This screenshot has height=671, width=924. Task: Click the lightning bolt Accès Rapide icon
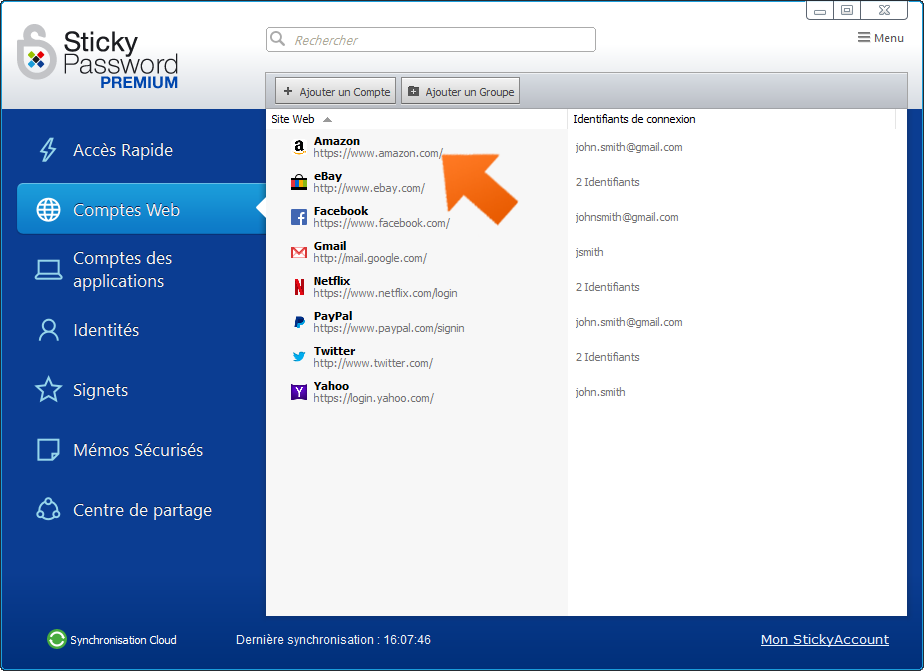point(48,150)
